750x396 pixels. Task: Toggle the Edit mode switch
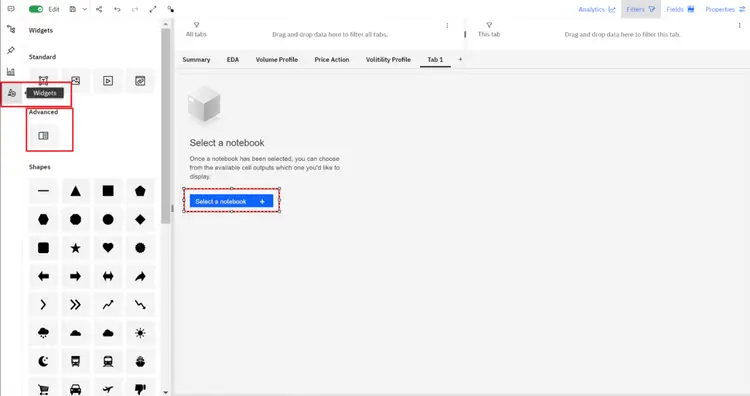[36, 9]
